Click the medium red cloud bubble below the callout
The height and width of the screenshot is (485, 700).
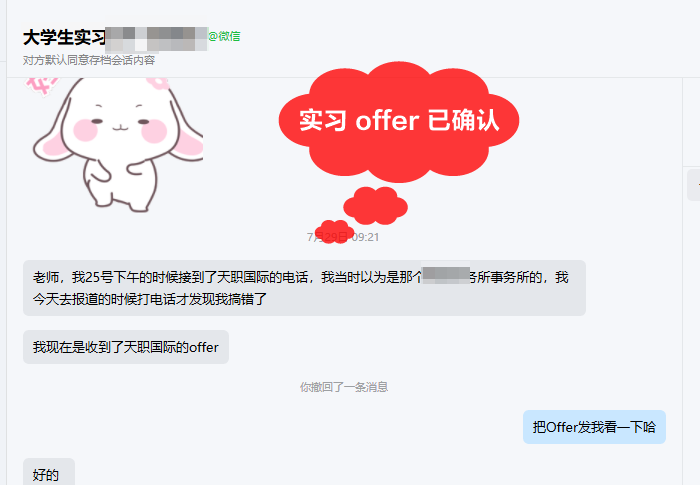pyautogui.click(x=375, y=205)
